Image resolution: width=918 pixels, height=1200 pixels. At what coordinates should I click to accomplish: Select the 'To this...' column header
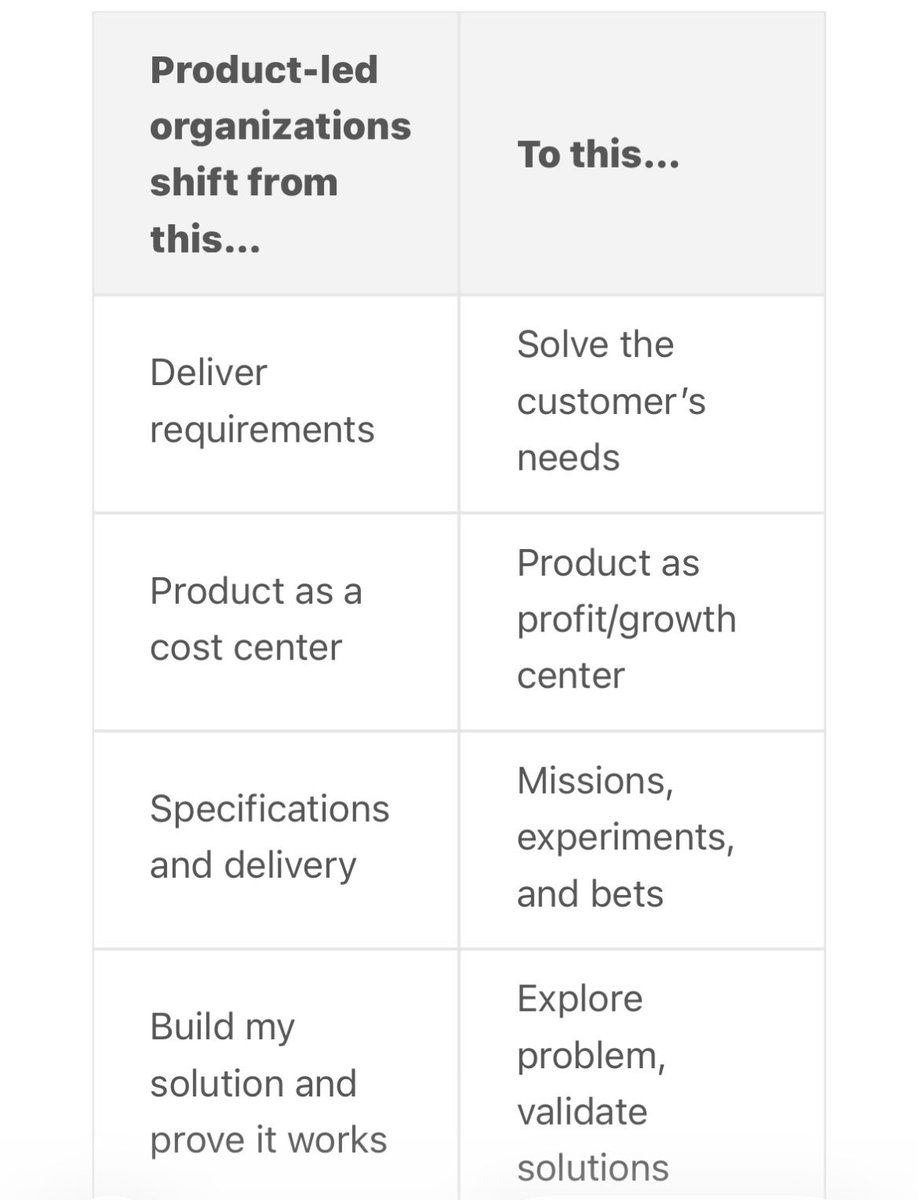(x=642, y=154)
